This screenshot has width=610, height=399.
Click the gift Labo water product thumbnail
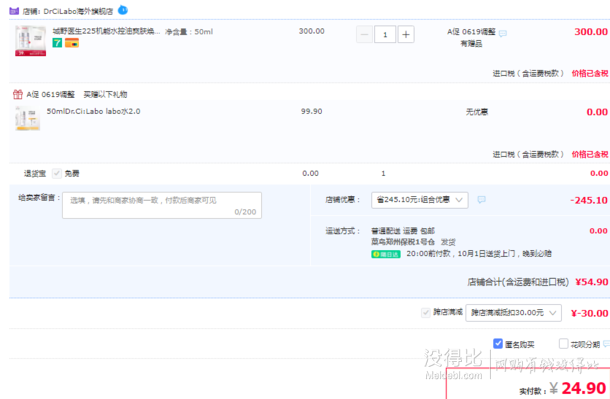coord(27,118)
